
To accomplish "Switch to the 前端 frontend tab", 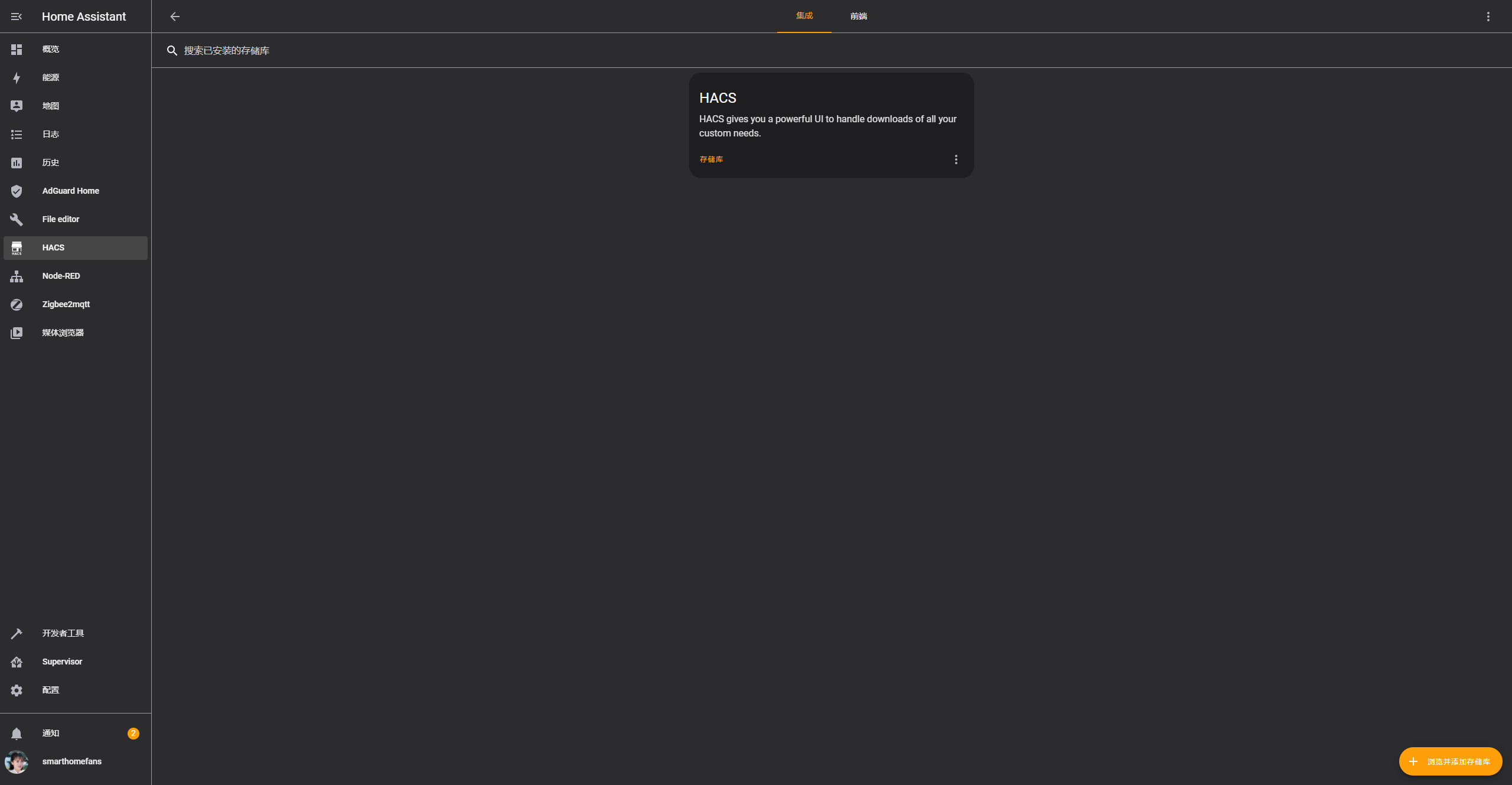I will [x=859, y=16].
